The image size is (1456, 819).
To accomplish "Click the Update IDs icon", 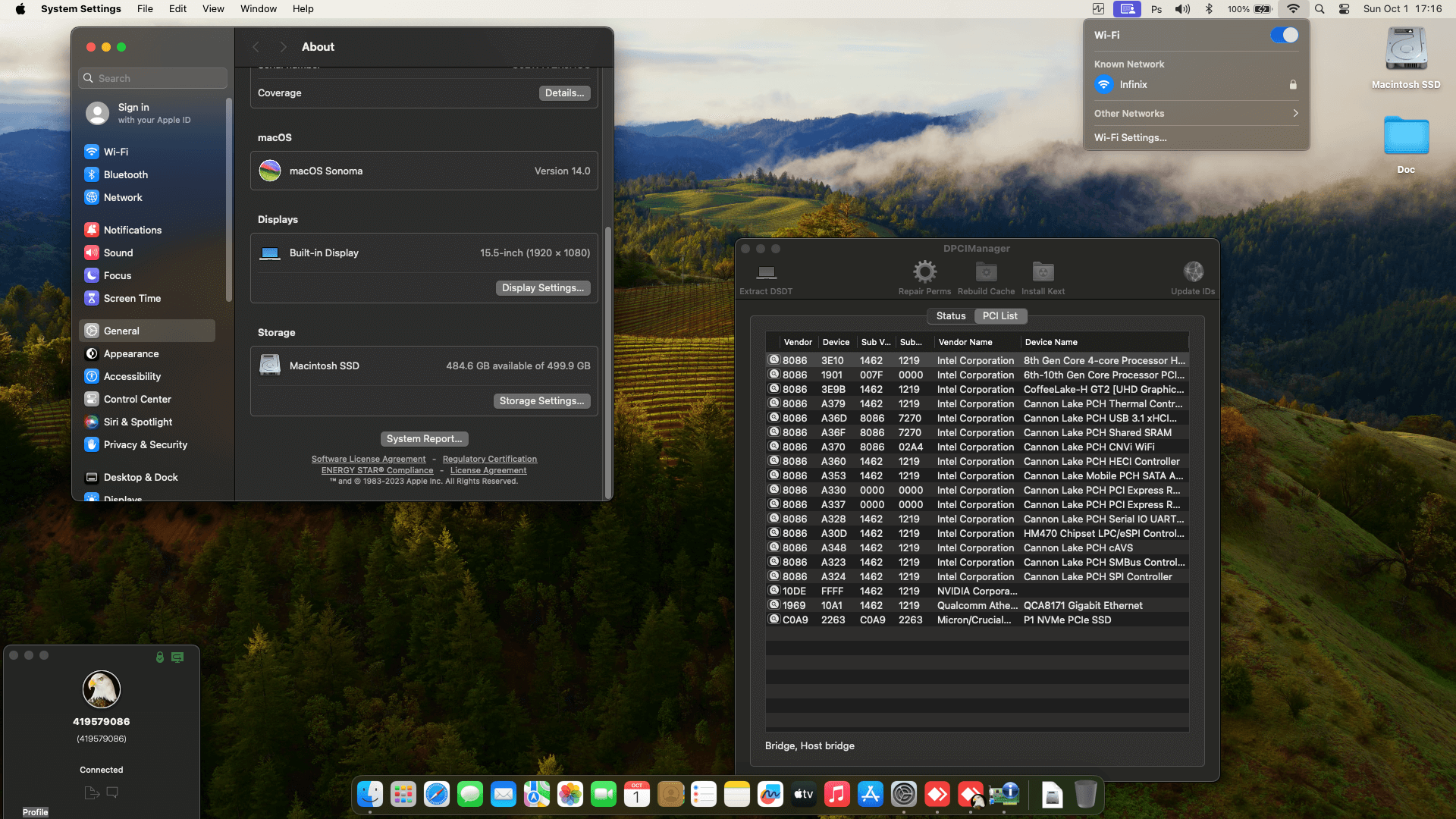I will 1193,277.
